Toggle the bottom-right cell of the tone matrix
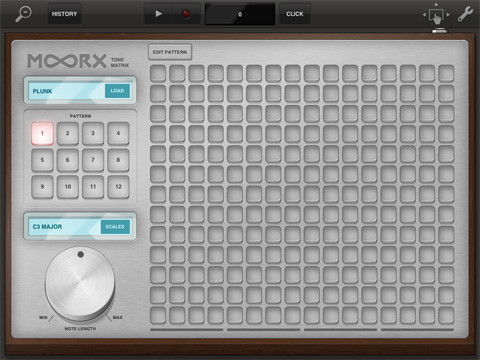This screenshot has width=480, height=360. 446,315
